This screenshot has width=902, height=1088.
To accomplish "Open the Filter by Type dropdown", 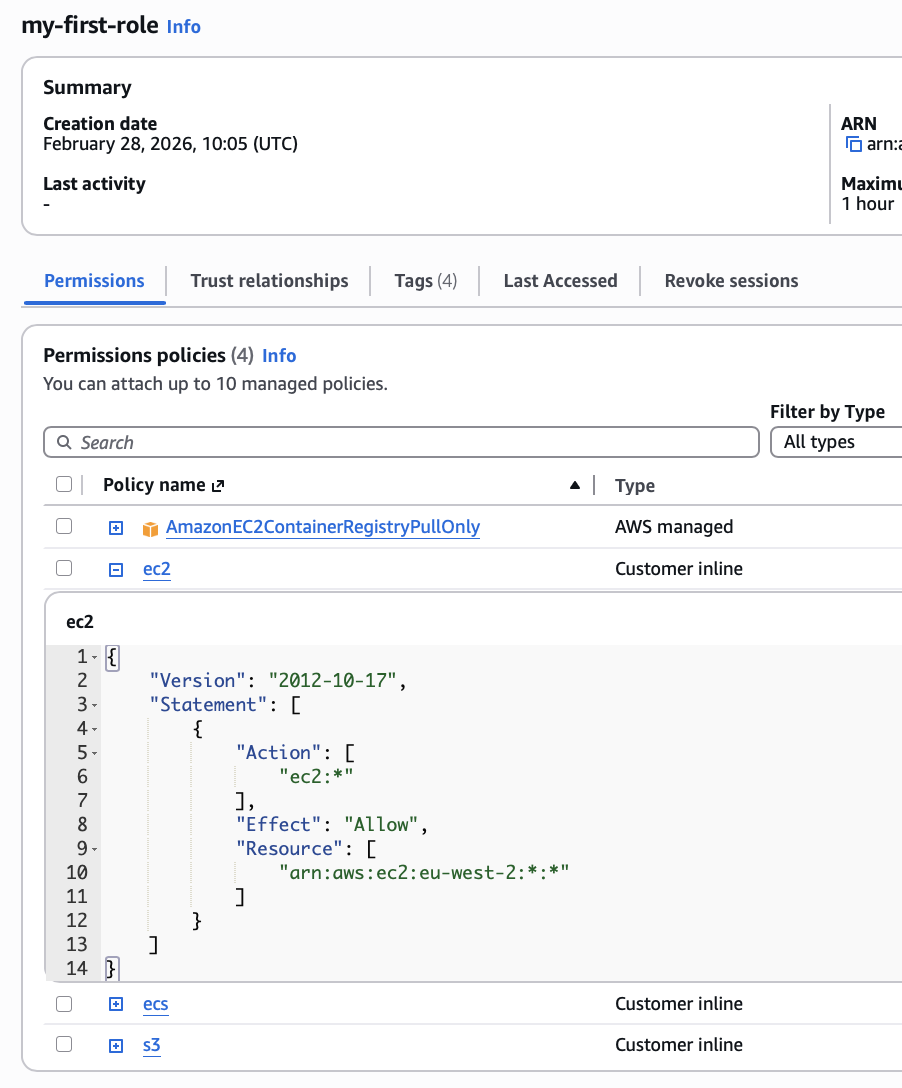I will tap(838, 442).
